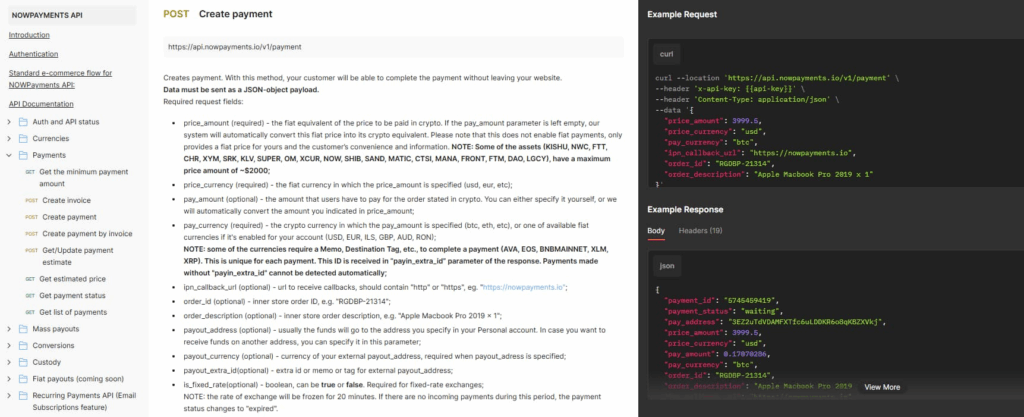Click Recurring Payments API (Email Subscriptions feature) label
Viewport: 1024px width, 417px height.
(x=84, y=401)
